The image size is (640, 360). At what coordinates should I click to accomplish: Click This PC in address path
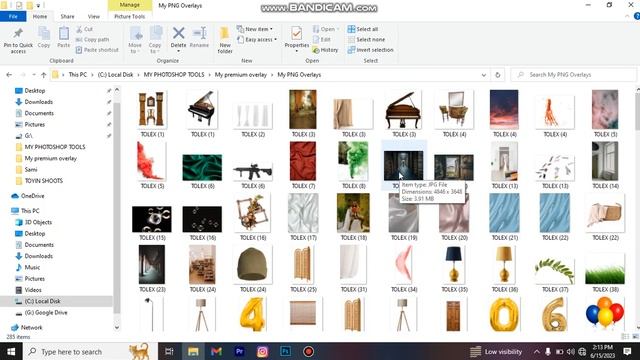[x=78, y=75]
